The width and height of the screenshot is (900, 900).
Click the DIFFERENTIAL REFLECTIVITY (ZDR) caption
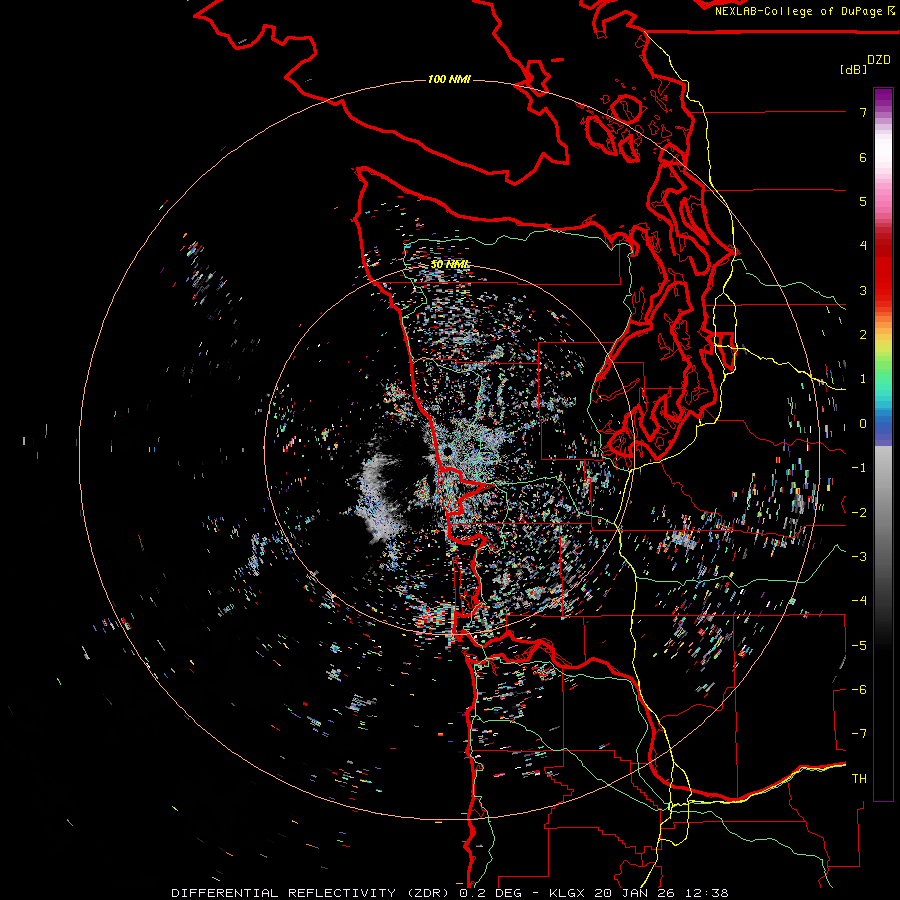[312, 893]
